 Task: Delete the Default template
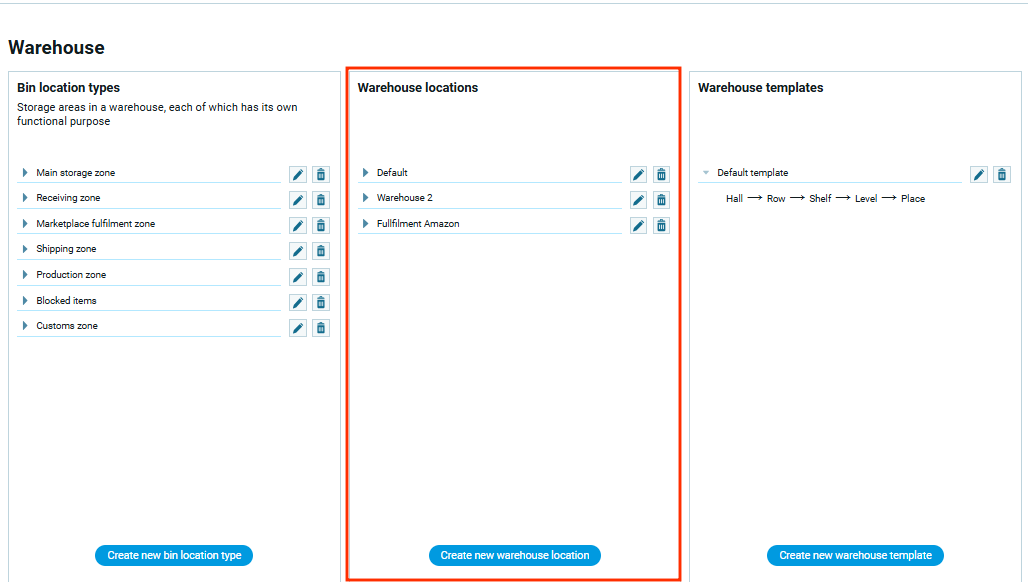point(1002,174)
